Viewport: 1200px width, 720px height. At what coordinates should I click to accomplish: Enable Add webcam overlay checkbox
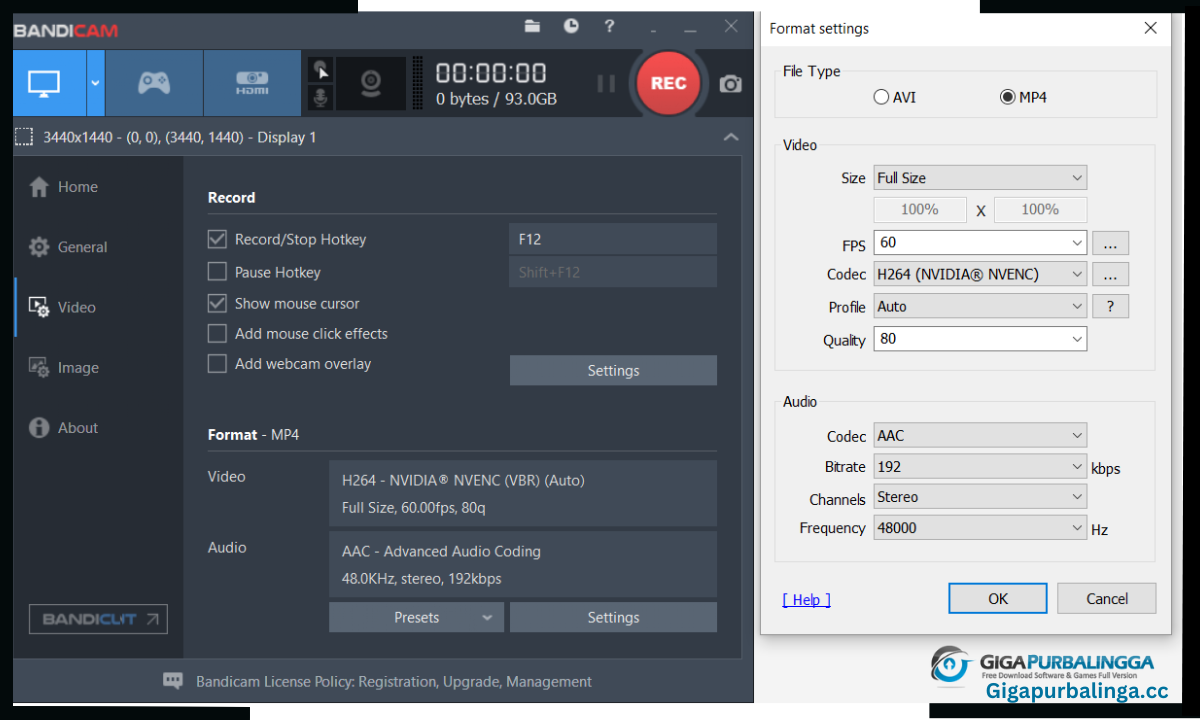point(217,364)
